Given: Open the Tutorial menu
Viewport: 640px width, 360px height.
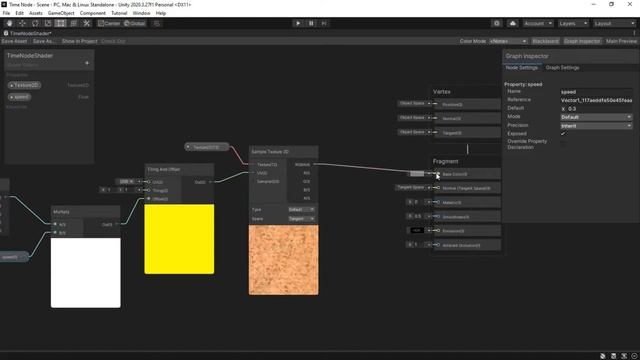Looking at the screenshot, I should tap(119, 13).
